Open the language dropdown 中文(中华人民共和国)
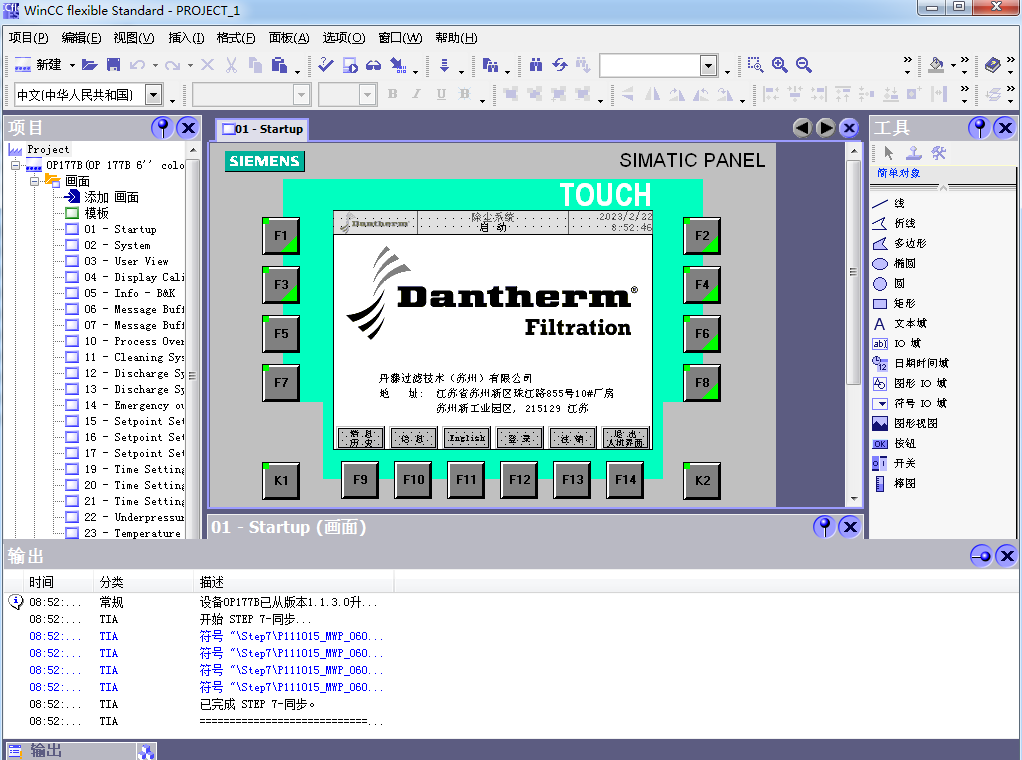The height and width of the screenshot is (760, 1022). (x=154, y=95)
